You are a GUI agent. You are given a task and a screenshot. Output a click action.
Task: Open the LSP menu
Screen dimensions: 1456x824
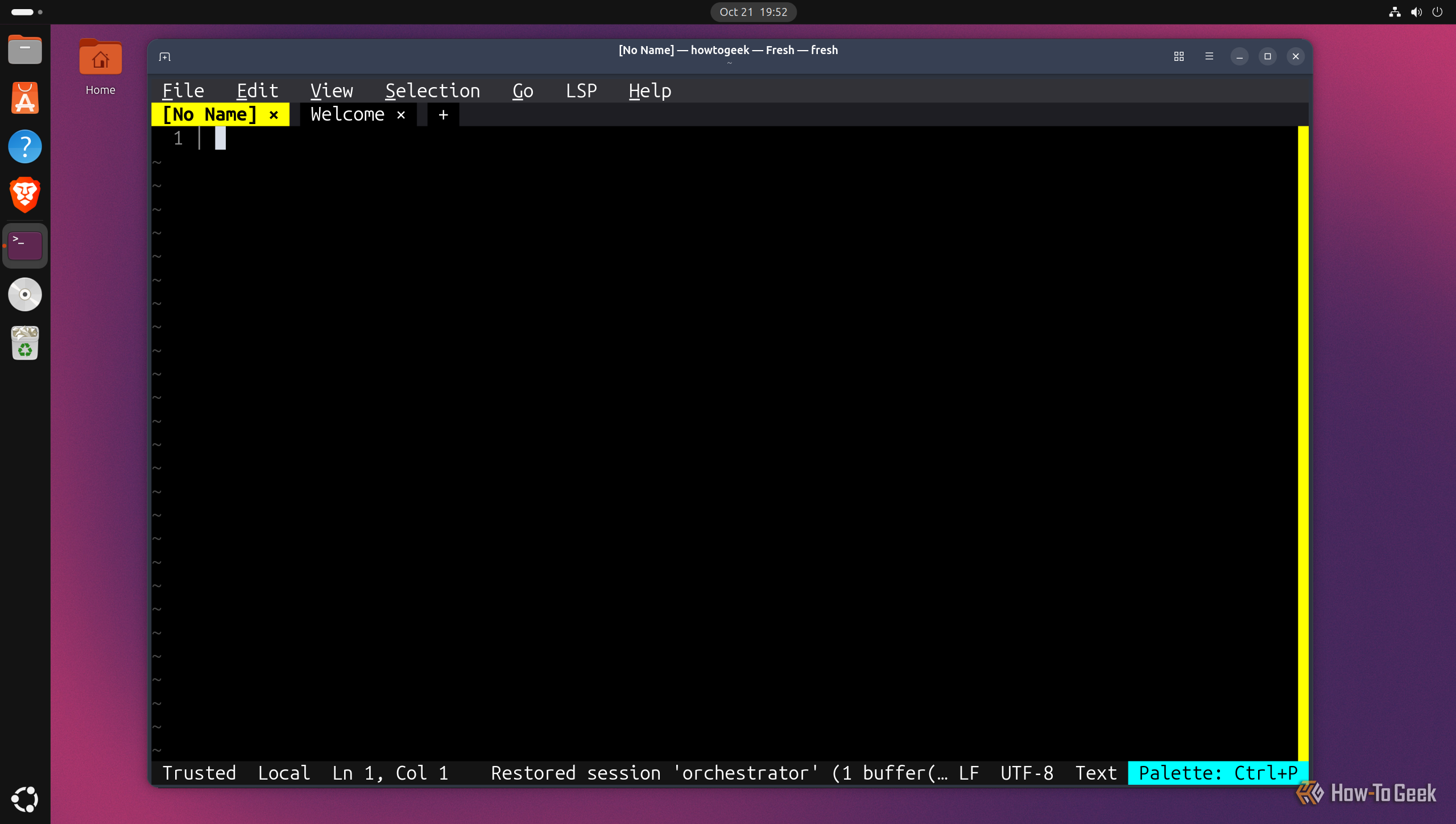point(581,90)
